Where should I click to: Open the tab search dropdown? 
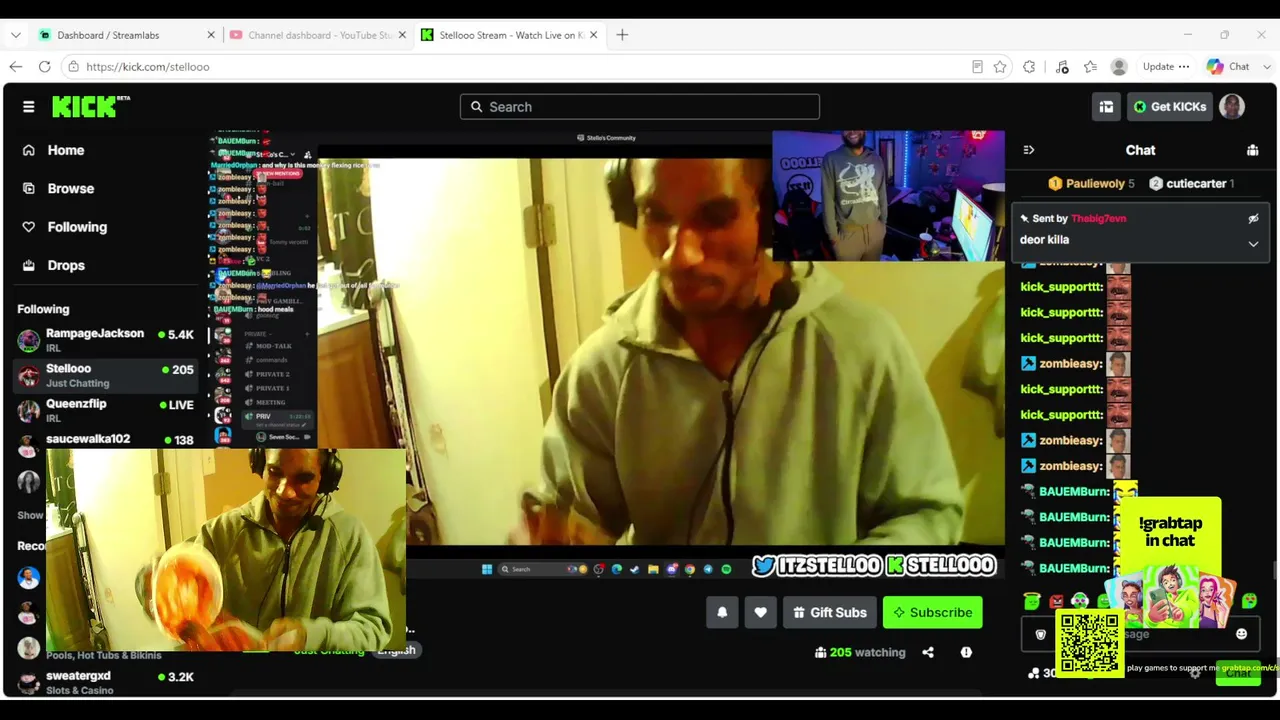click(16, 35)
